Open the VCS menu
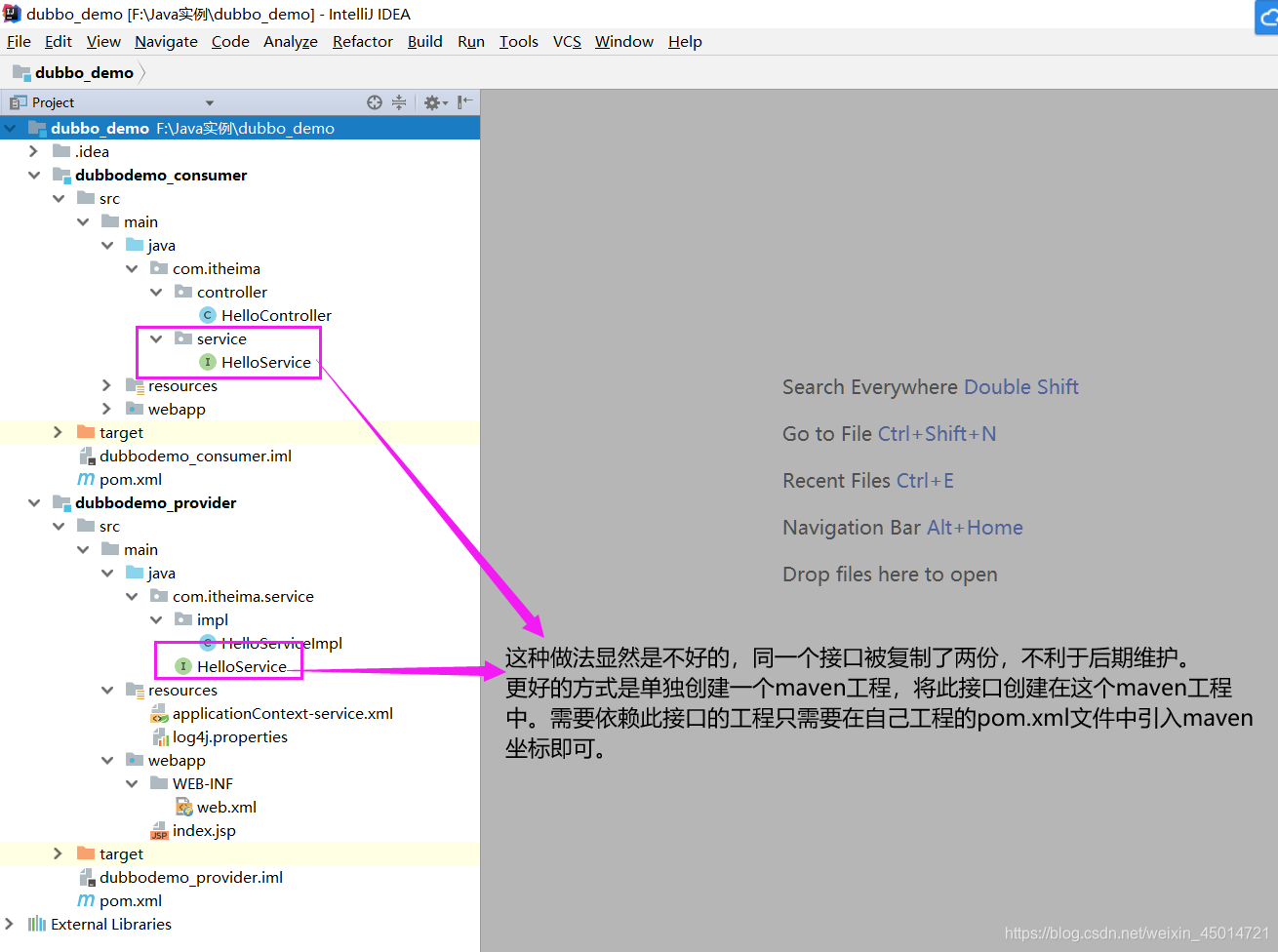The height and width of the screenshot is (952, 1278). 567,41
